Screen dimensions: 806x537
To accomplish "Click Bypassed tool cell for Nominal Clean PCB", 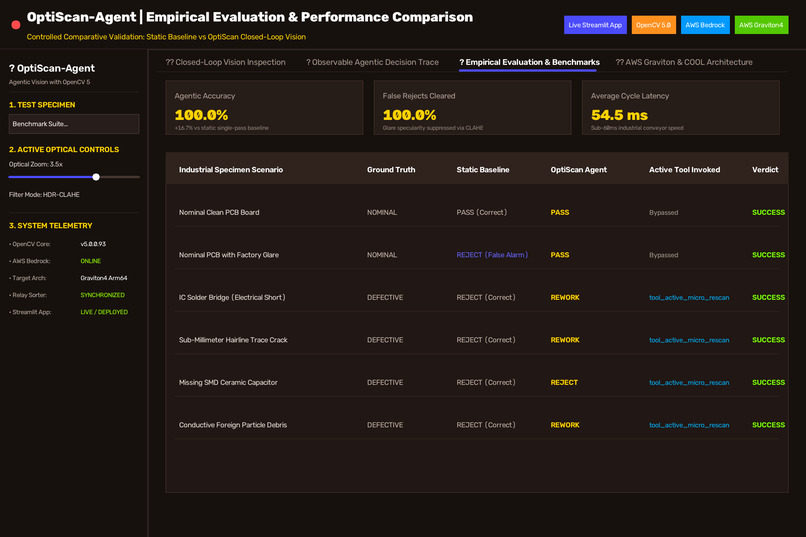I will pos(664,212).
